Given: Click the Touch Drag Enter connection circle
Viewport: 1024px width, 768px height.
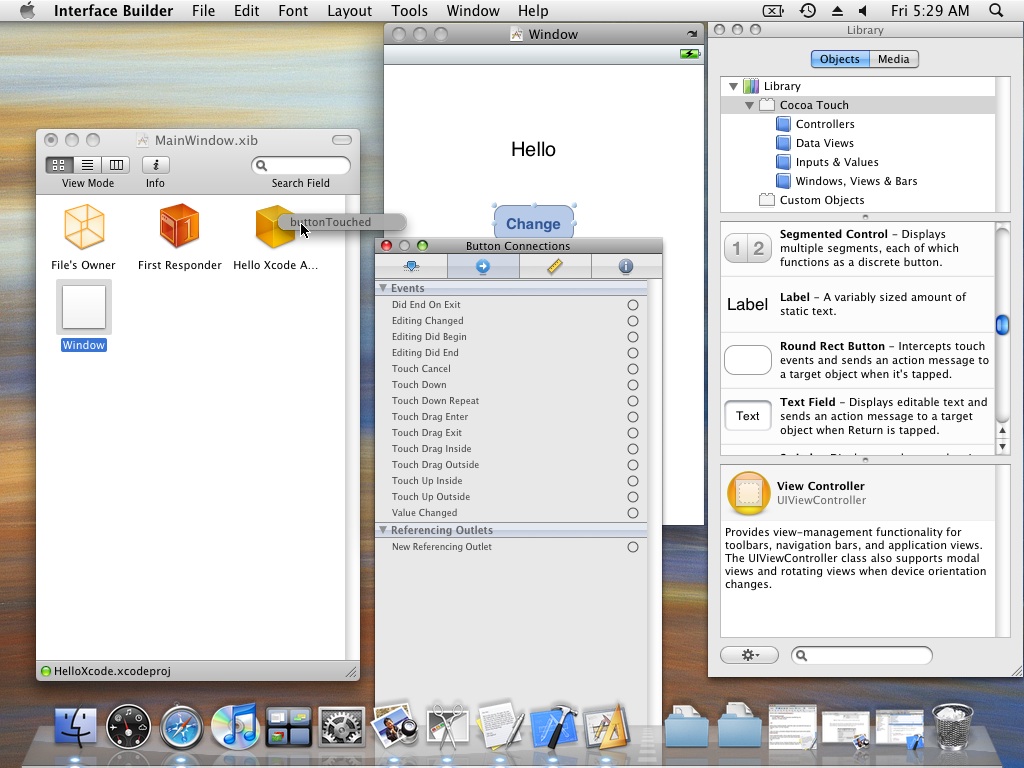Looking at the screenshot, I should click(633, 417).
